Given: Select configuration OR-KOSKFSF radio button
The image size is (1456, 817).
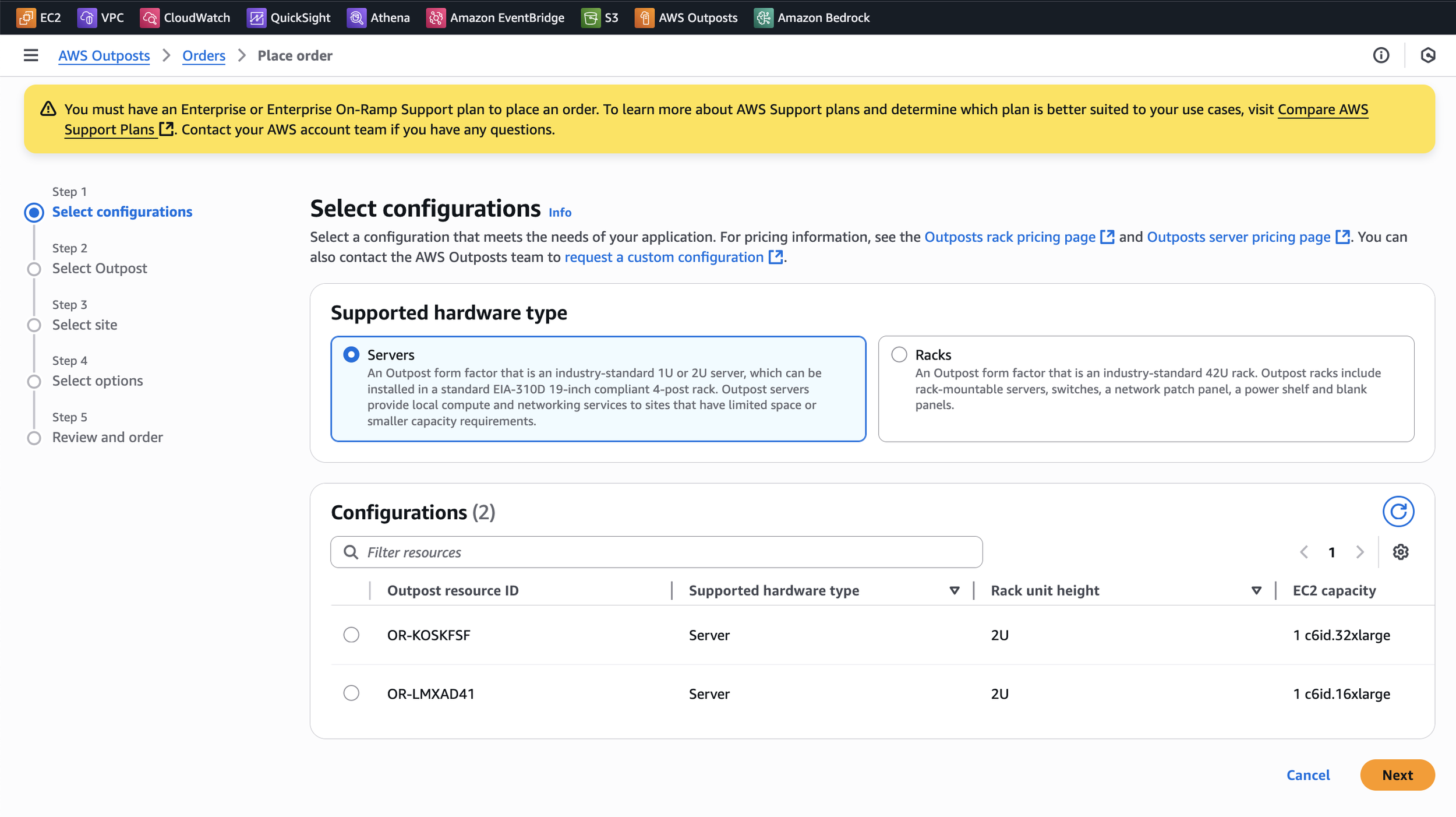Looking at the screenshot, I should click(x=351, y=635).
